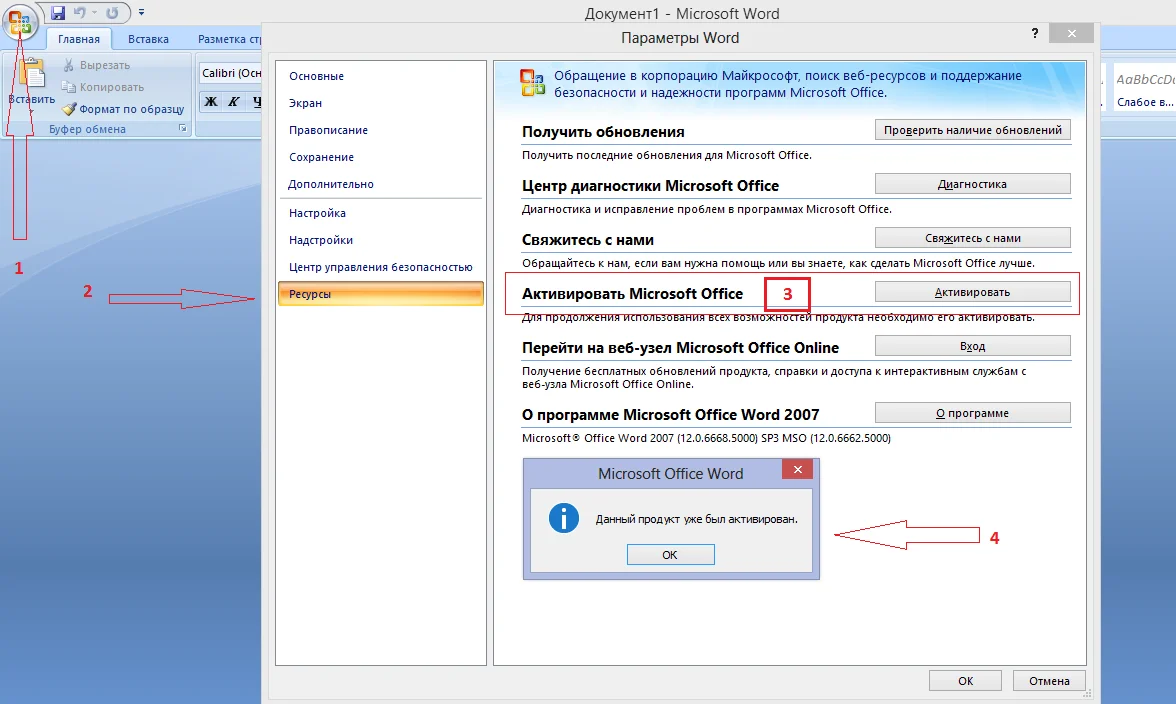This screenshot has width=1176, height=704.
Task: Click the Вход button
Action: pyautogui.click(x=972, y=346)
